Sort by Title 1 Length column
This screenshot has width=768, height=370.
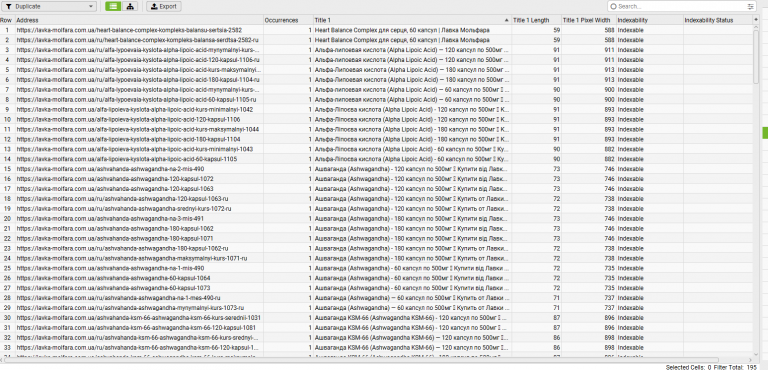coord(536,20)
